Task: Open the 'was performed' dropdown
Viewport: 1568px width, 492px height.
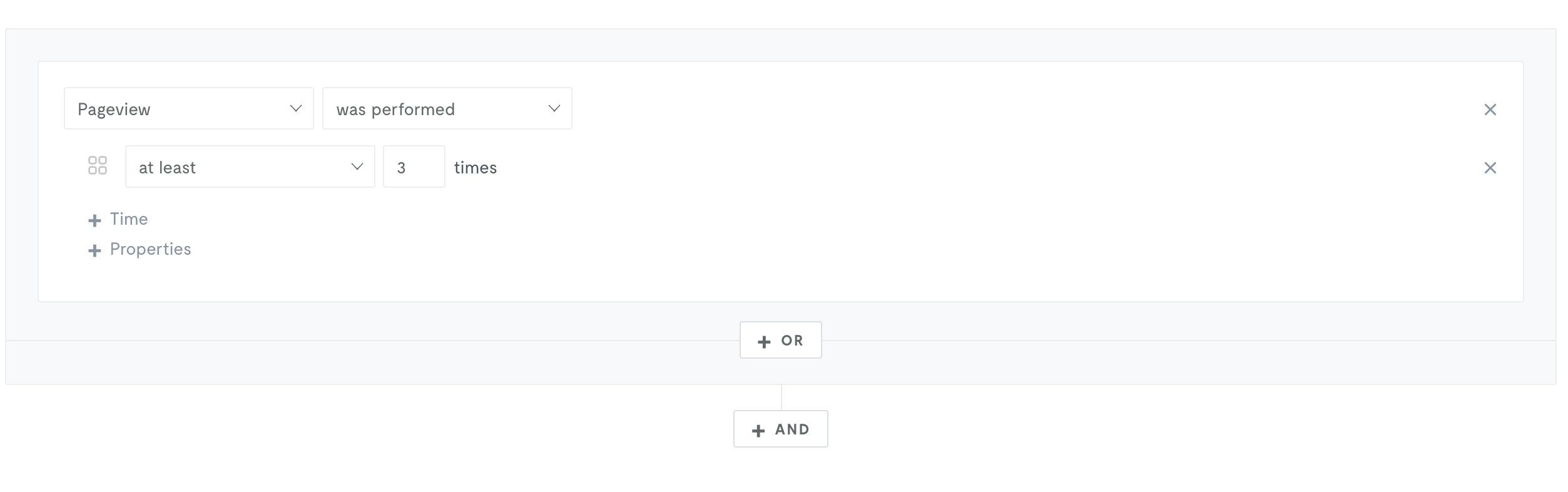Action: [447, 108]
